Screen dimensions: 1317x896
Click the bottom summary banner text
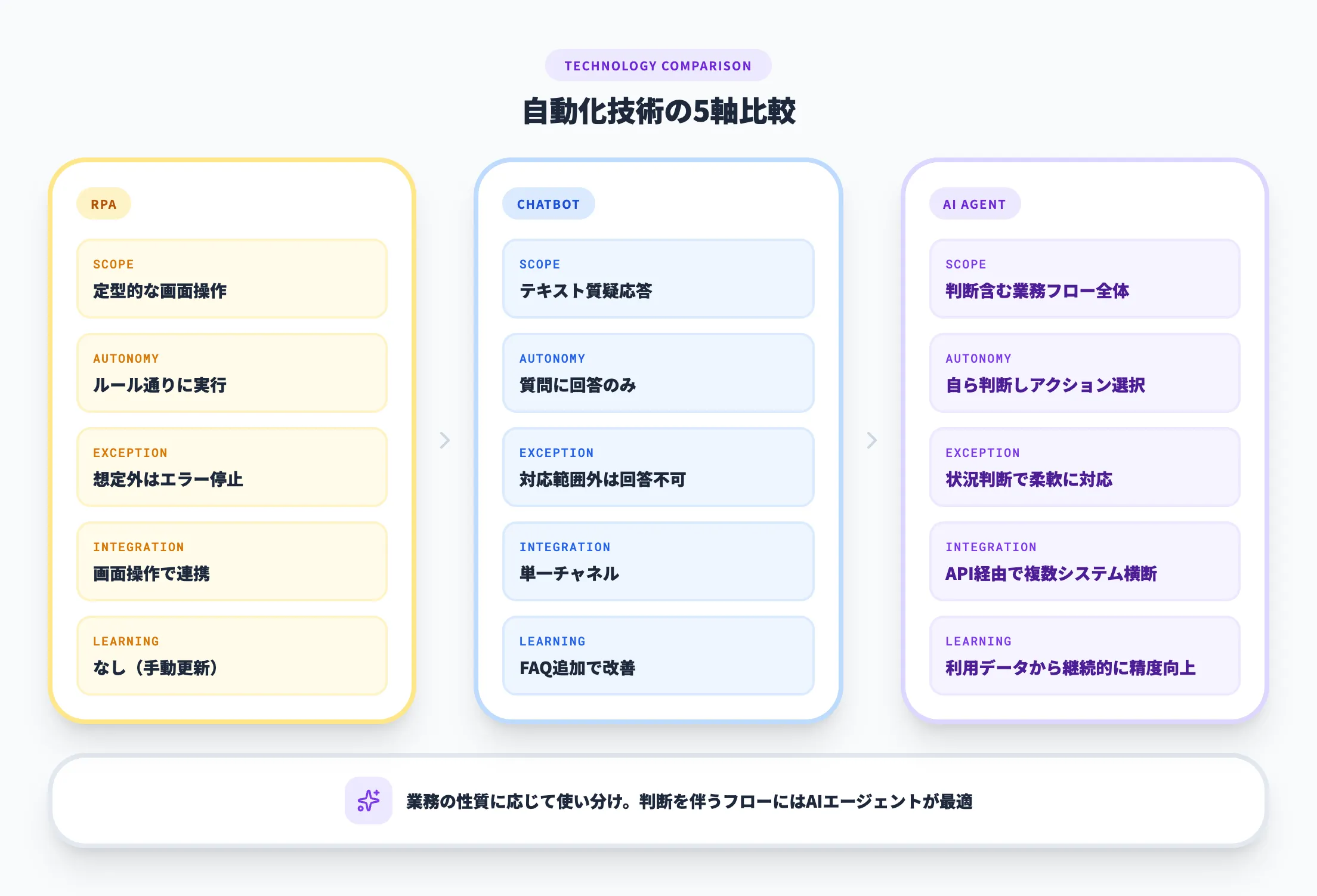coord(689,802)
